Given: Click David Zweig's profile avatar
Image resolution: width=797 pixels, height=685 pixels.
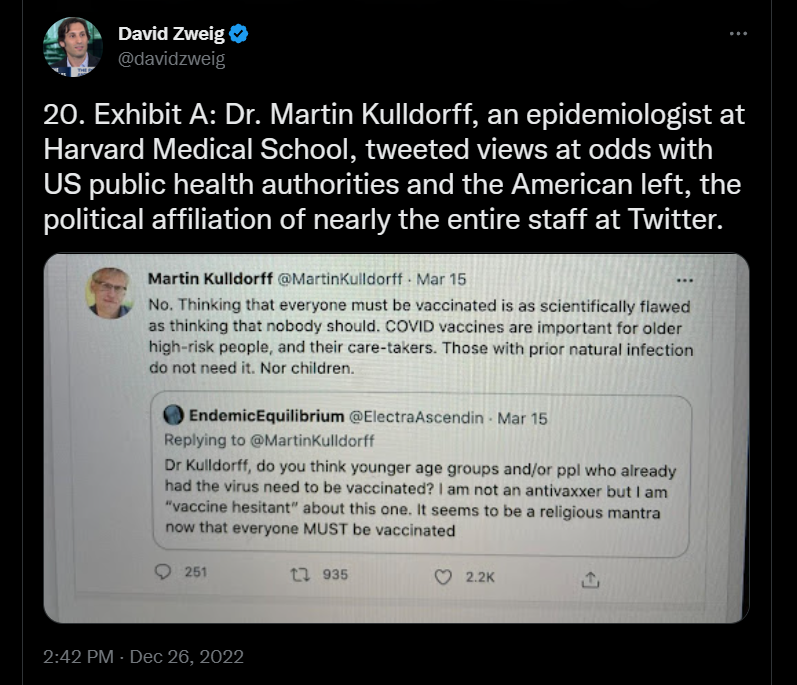Looking at the screenshot, I should tap(73, 47).
